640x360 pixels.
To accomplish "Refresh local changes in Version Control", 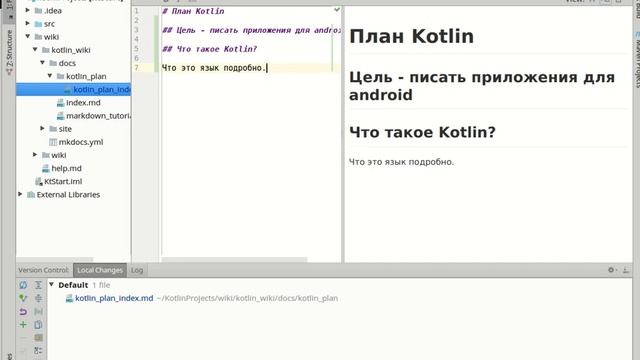I will (x=23, y=285).
